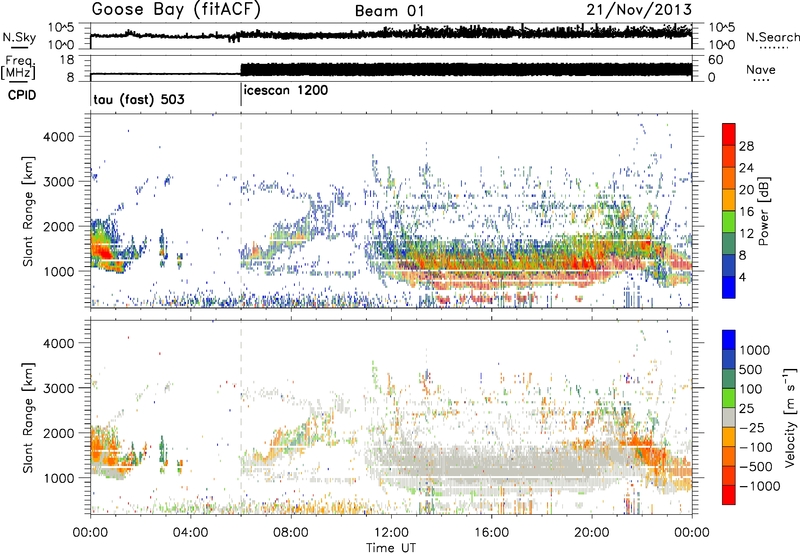Click the 'Freq. [MHz]' axis label
Image resolution: width=800 pixels, height=554 pixels.
click(x=18, y=68)
